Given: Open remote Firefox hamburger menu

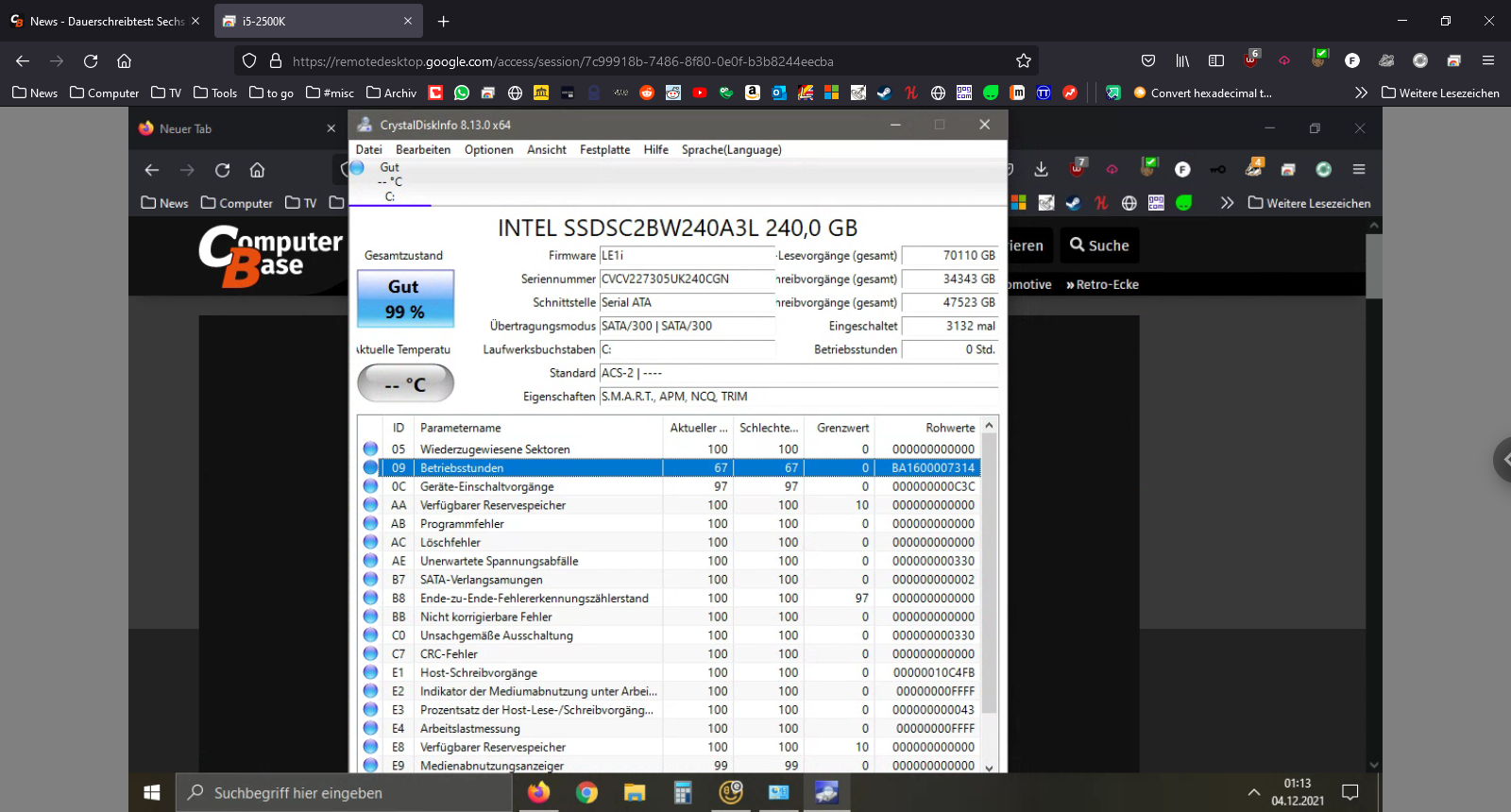Looking at the screenshot, I should coord(1359,169).
